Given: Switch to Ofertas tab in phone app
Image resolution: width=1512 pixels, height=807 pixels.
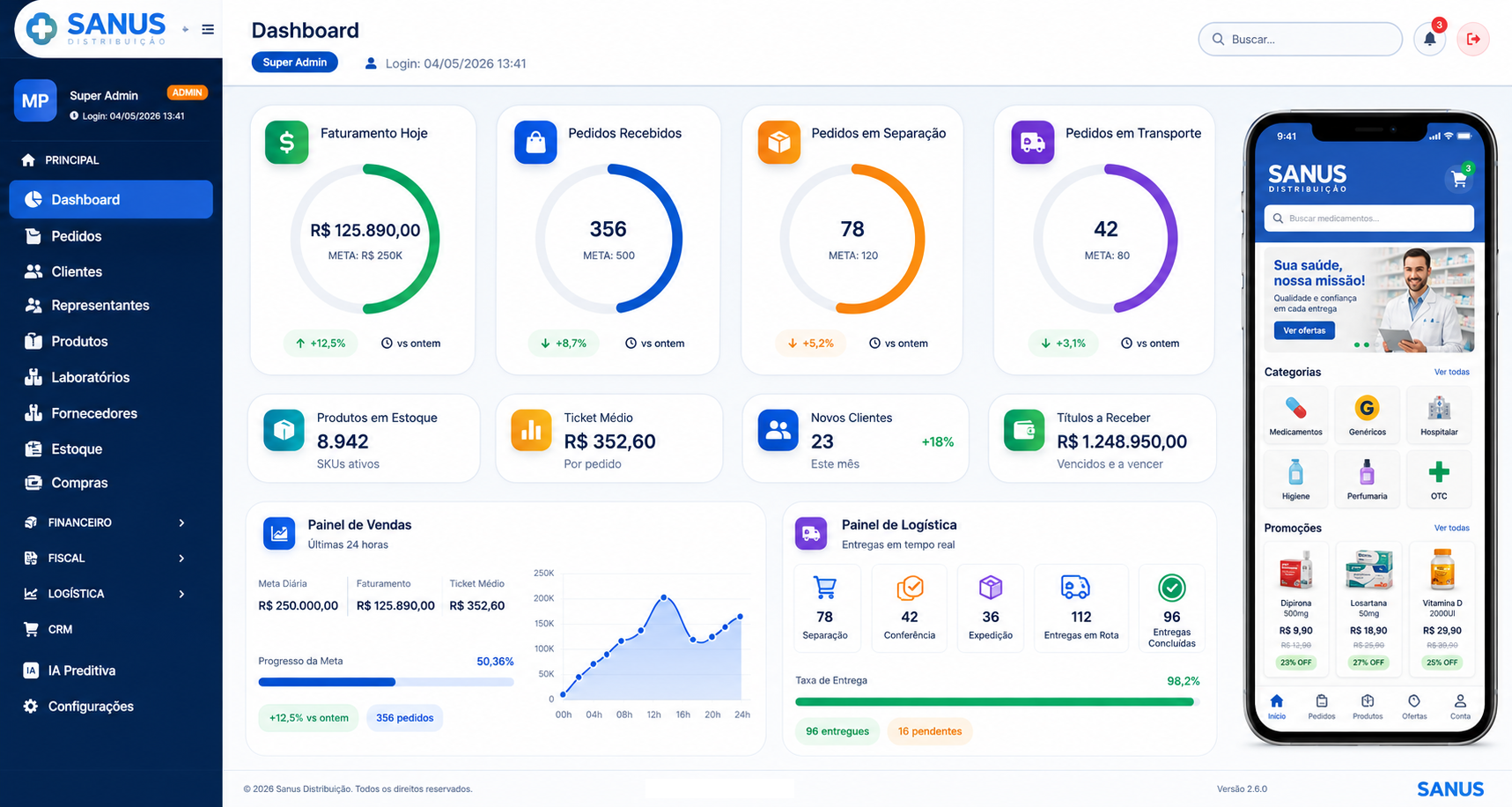Looking at the screenshot, I should (x=1414, y=706).
